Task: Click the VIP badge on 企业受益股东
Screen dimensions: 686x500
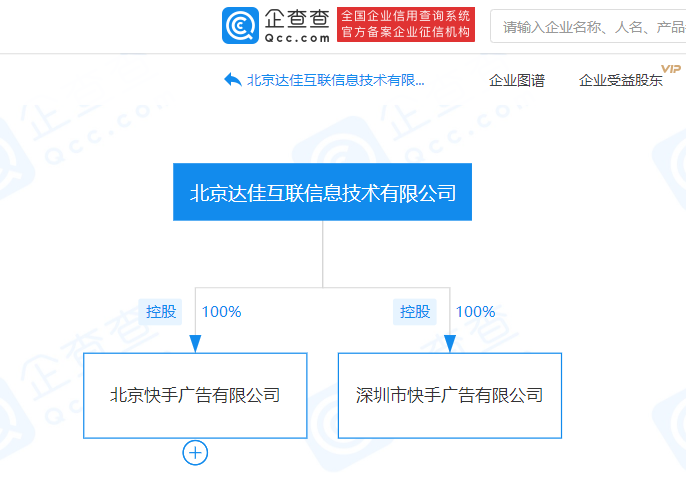Action: click(671, 69)
